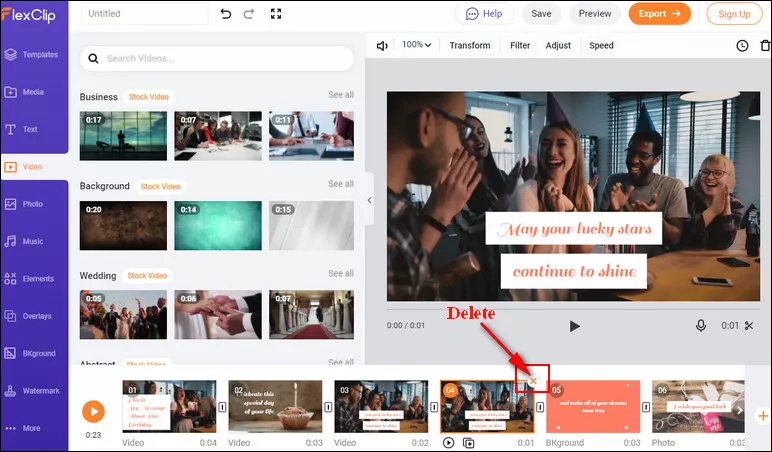The height and width of the screenshot is (452, 772).
Task: Click the Search Videos input field
Action: click(217, 59)
